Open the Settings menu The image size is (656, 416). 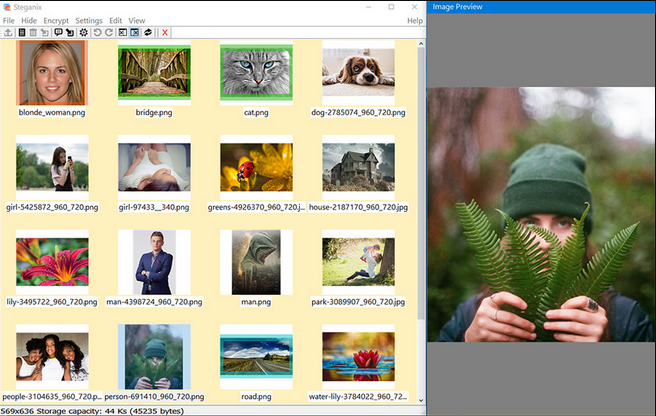point(89,21)
